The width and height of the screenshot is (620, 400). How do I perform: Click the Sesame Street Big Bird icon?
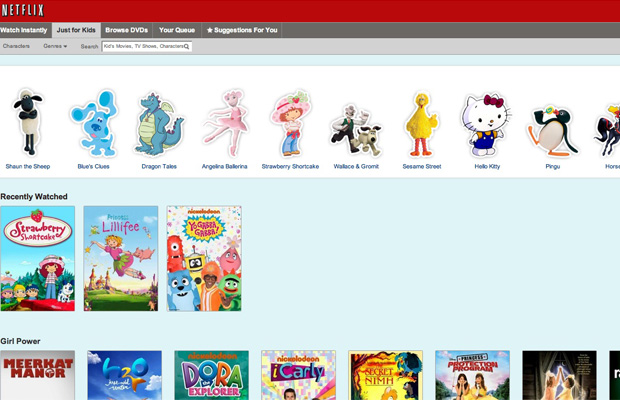point(420,122)
